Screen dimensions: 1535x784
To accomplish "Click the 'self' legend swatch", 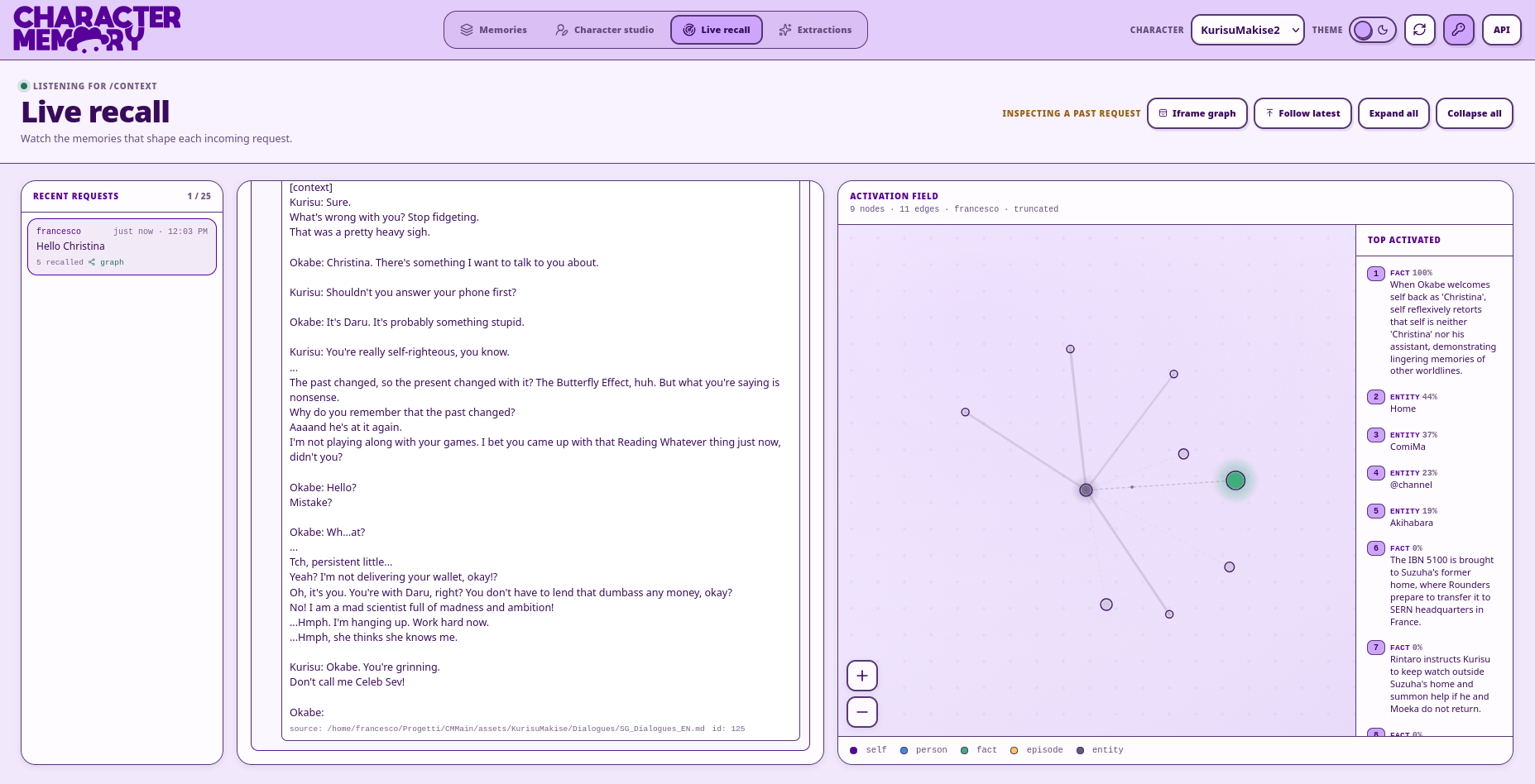I will [x=854, y=750].
